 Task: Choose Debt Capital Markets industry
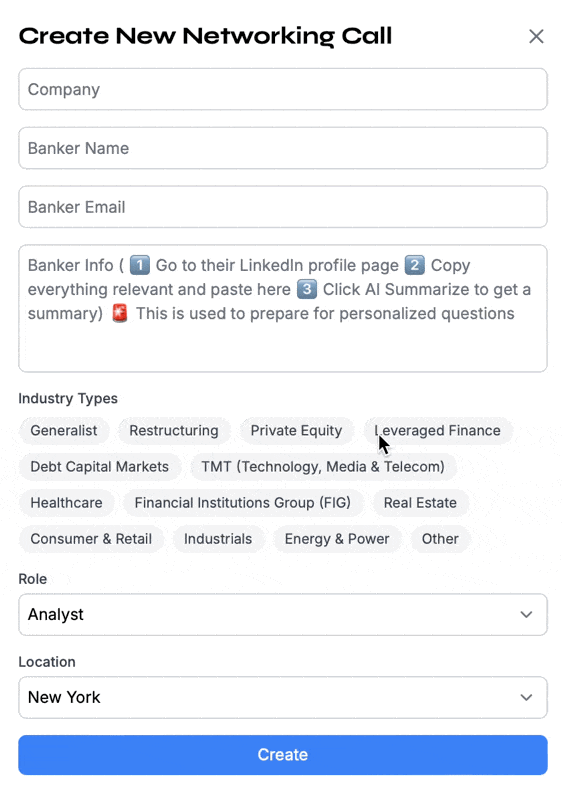point(99,467)
